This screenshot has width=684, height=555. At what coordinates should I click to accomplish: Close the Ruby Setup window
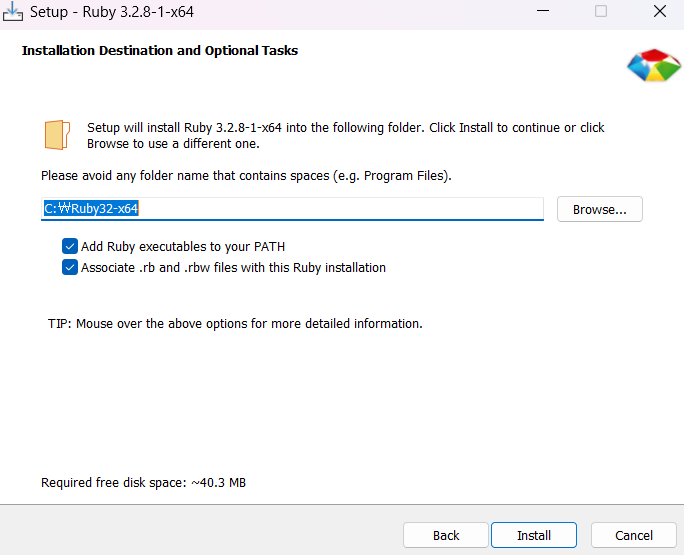coord(659,12)
